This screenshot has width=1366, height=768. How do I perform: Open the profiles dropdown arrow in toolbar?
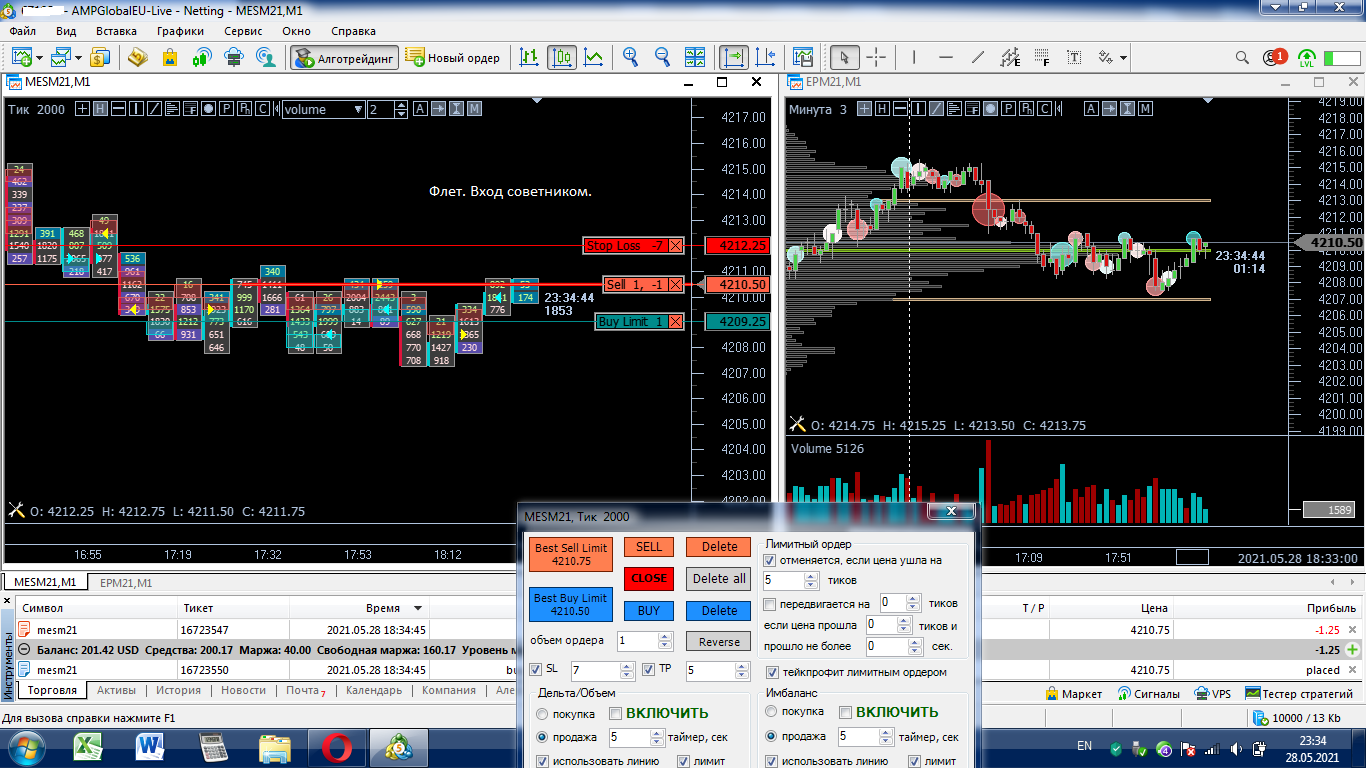coord(77,58)
